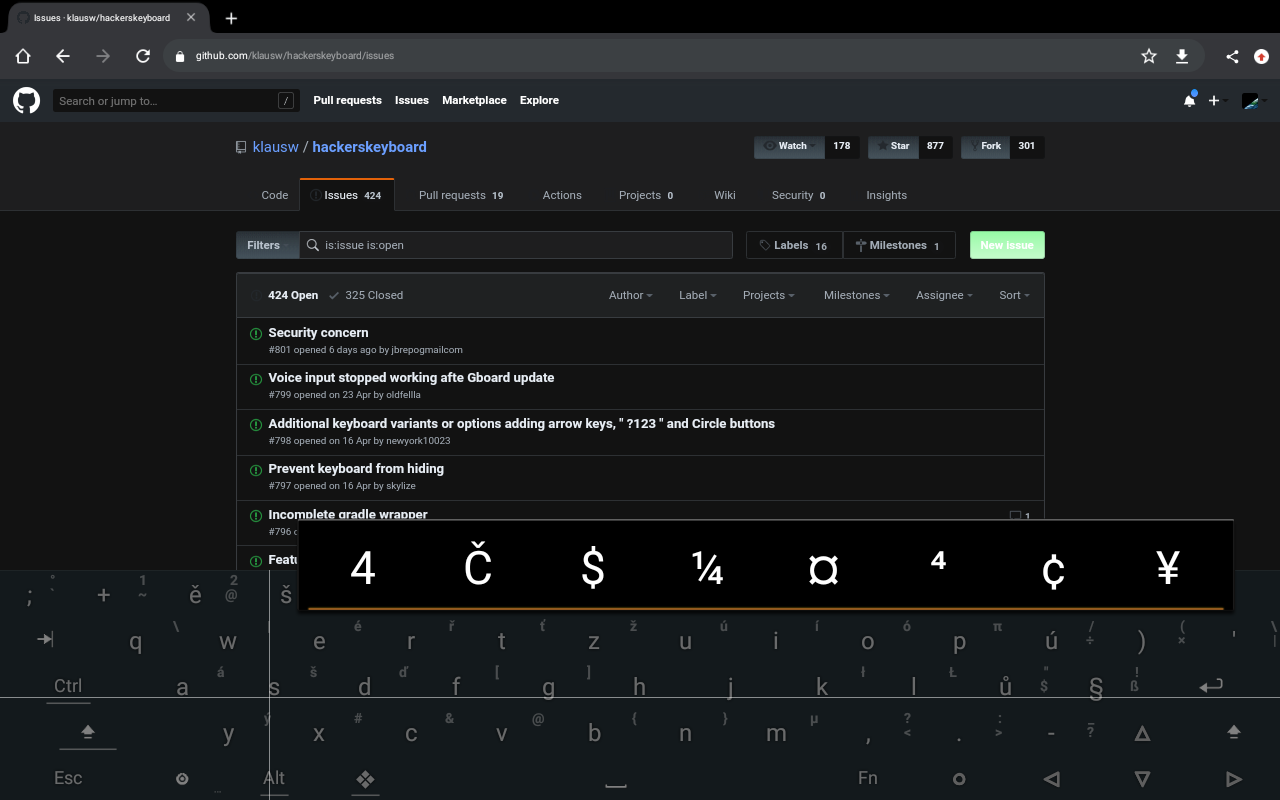
Task: Close the Issues browser tab
Action: point(191,17)
